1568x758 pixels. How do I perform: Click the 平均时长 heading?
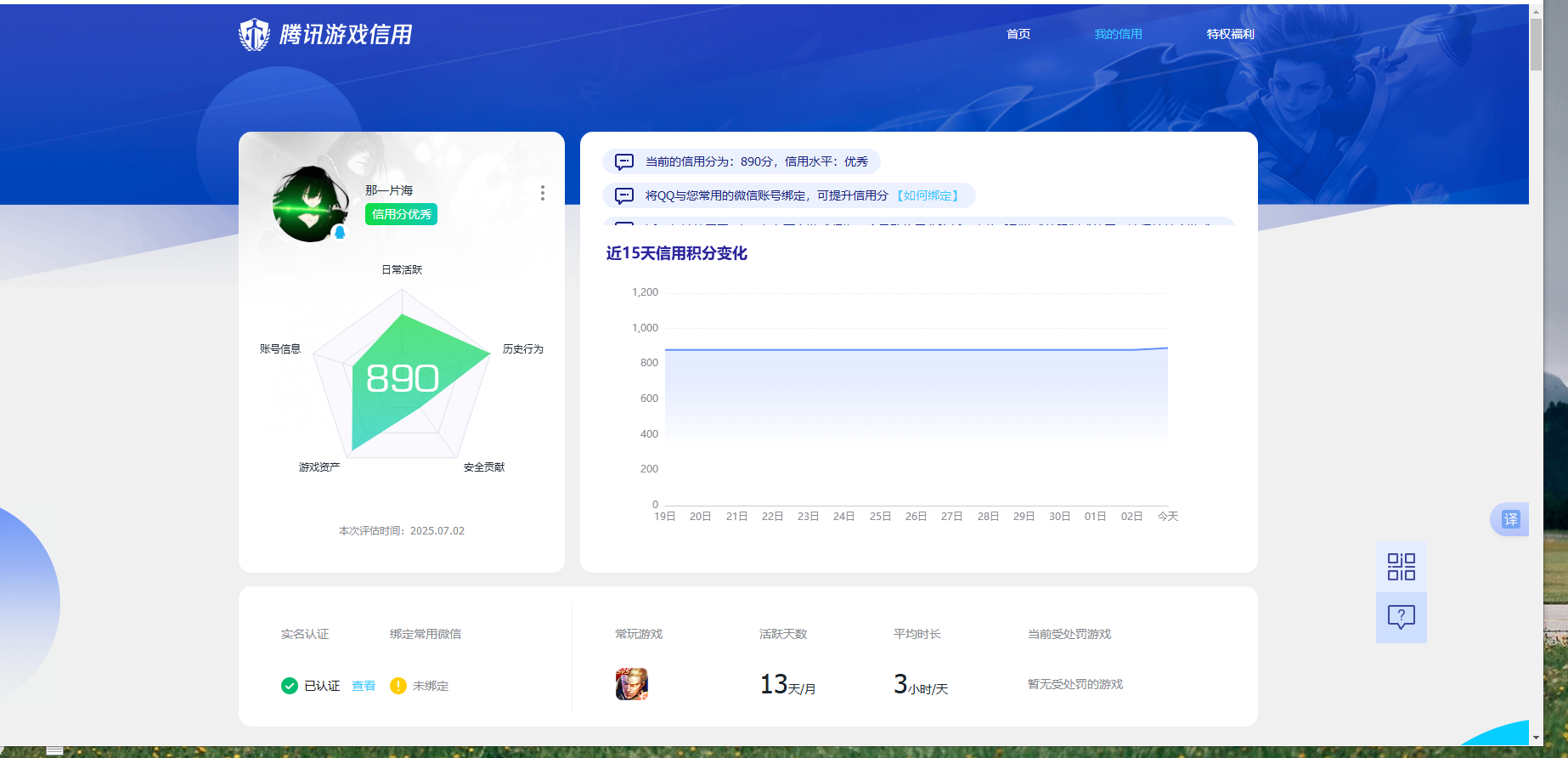tap(917, 634)
